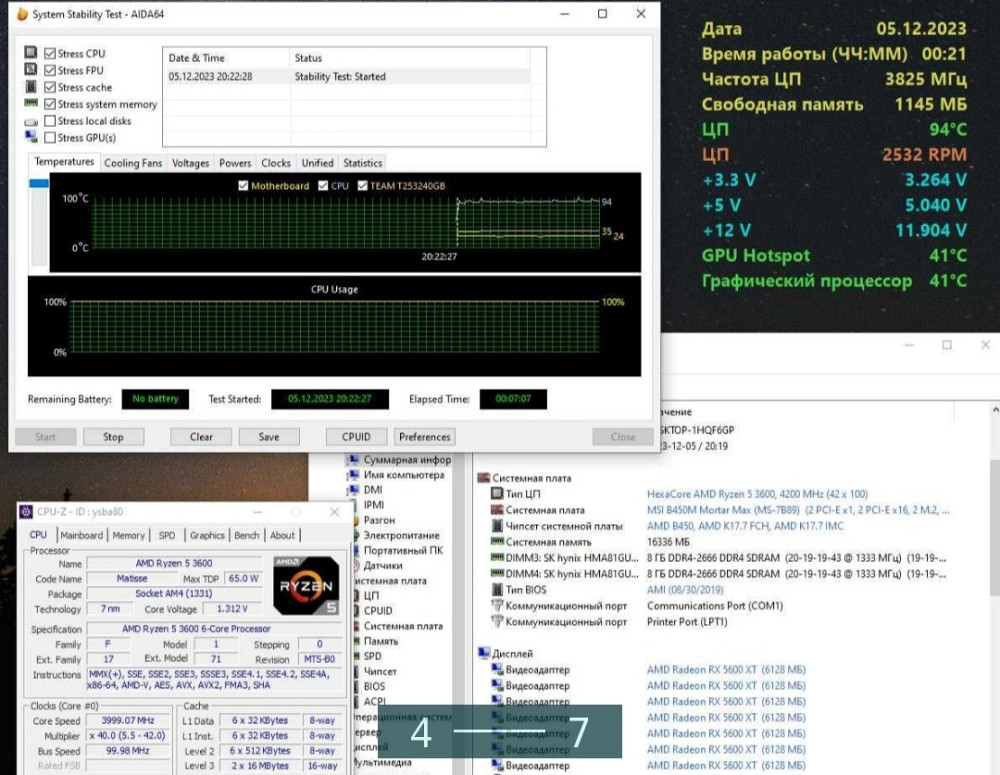Select the Разгон tree item icon

354,520
